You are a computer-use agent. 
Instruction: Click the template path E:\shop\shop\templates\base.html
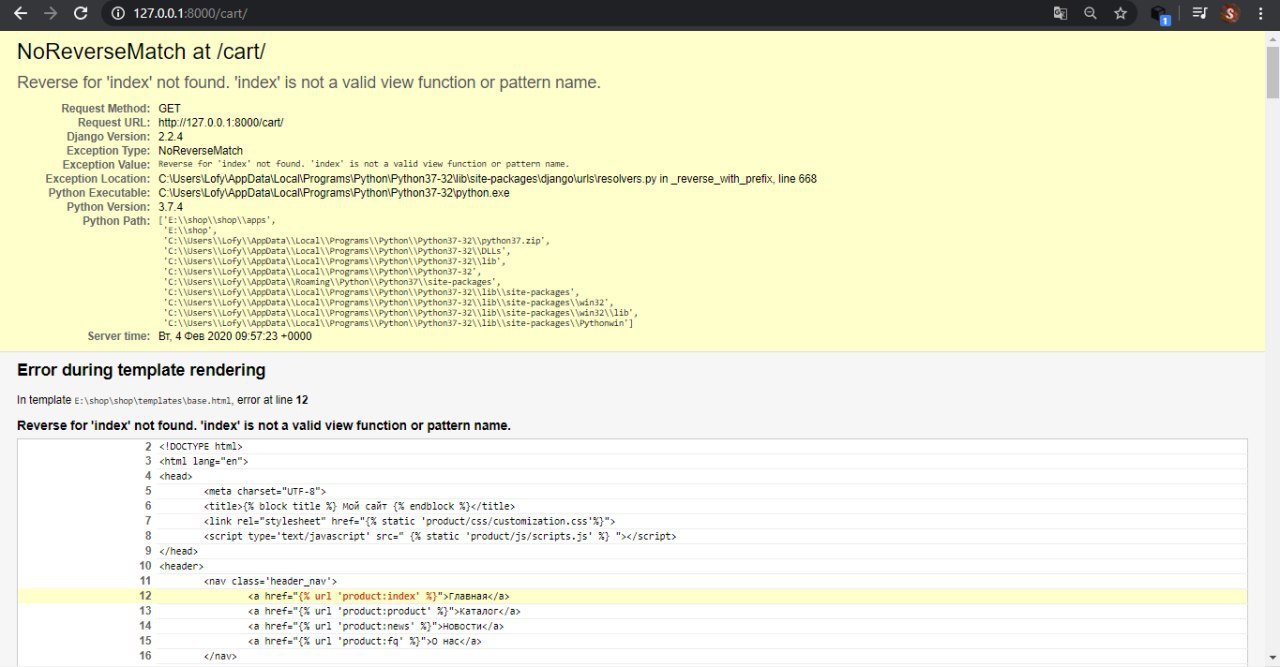click(153, 400)
